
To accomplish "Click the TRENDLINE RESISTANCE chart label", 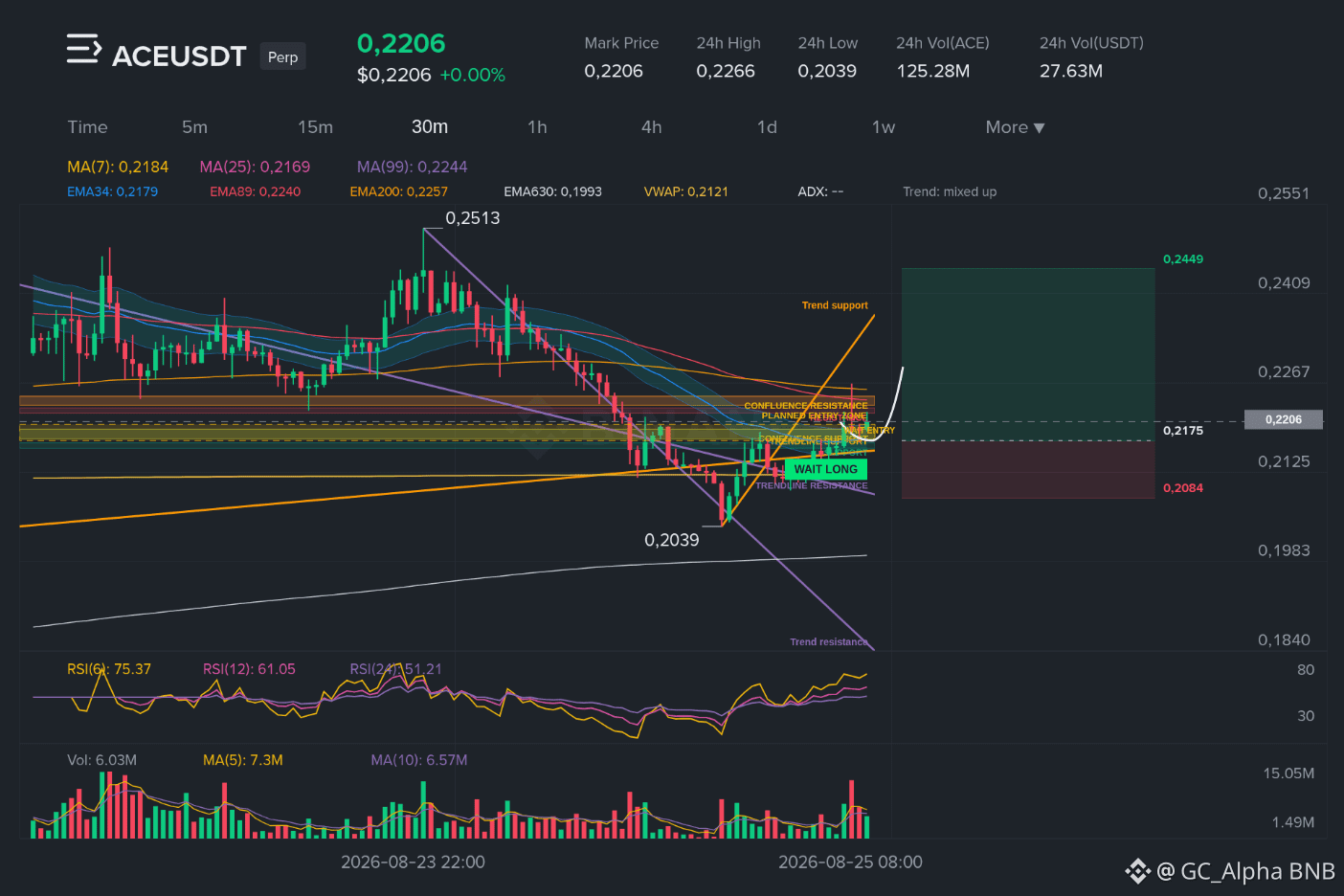I will 812,486.
